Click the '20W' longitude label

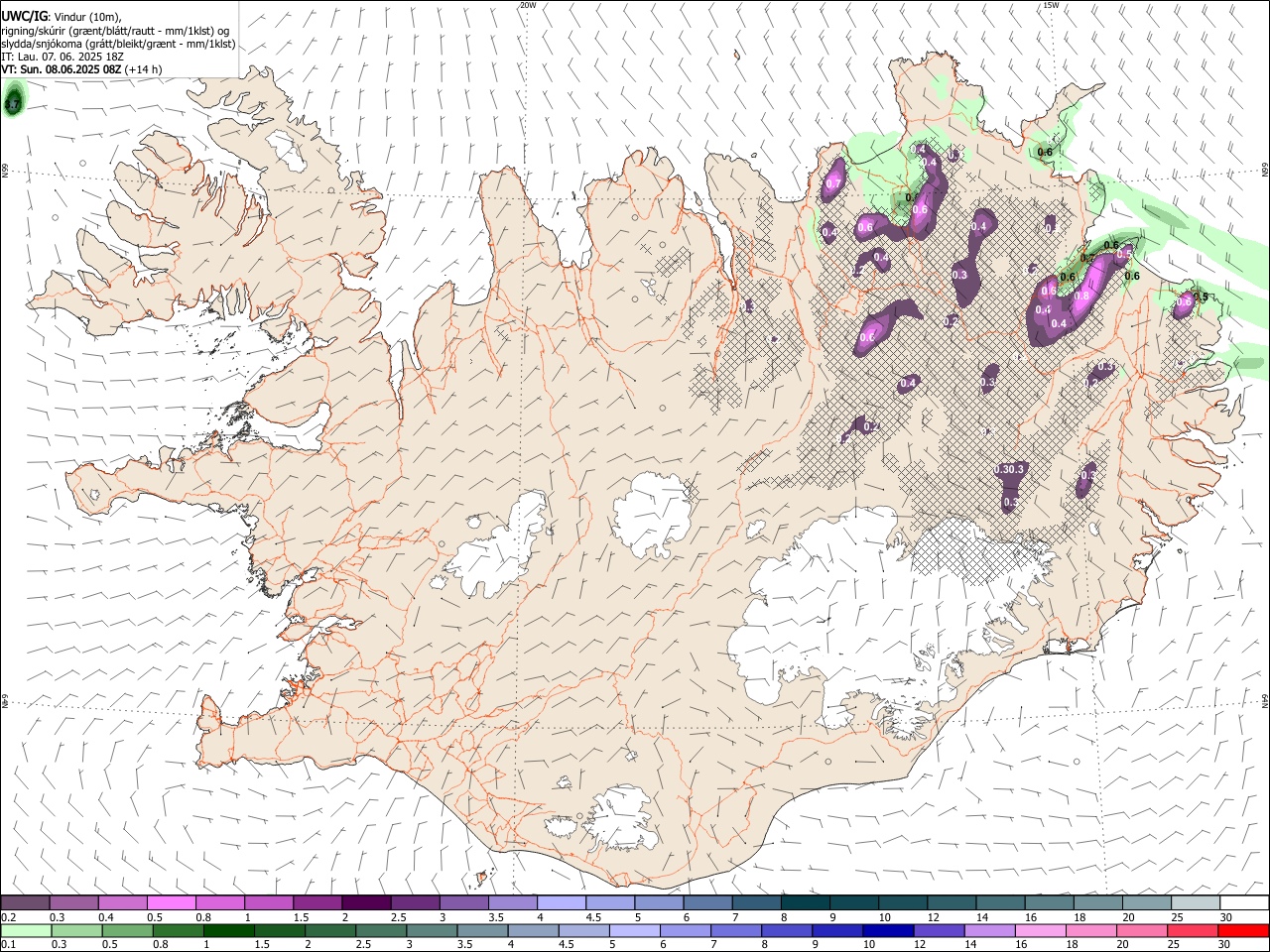click(x=528, y=5)
